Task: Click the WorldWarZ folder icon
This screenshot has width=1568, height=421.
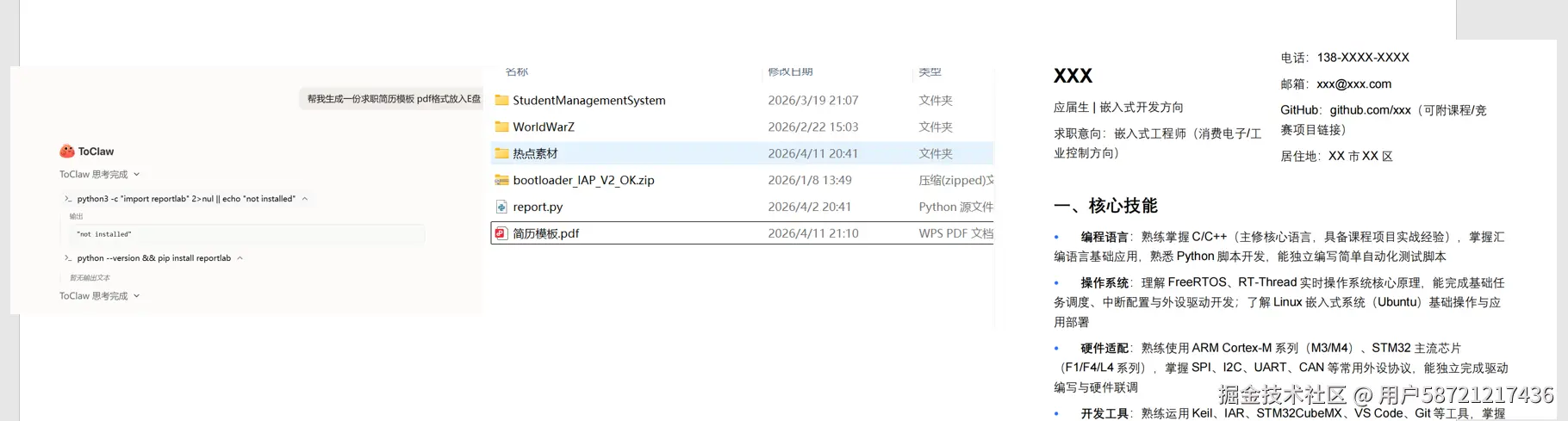Action: tap(501, 127)
